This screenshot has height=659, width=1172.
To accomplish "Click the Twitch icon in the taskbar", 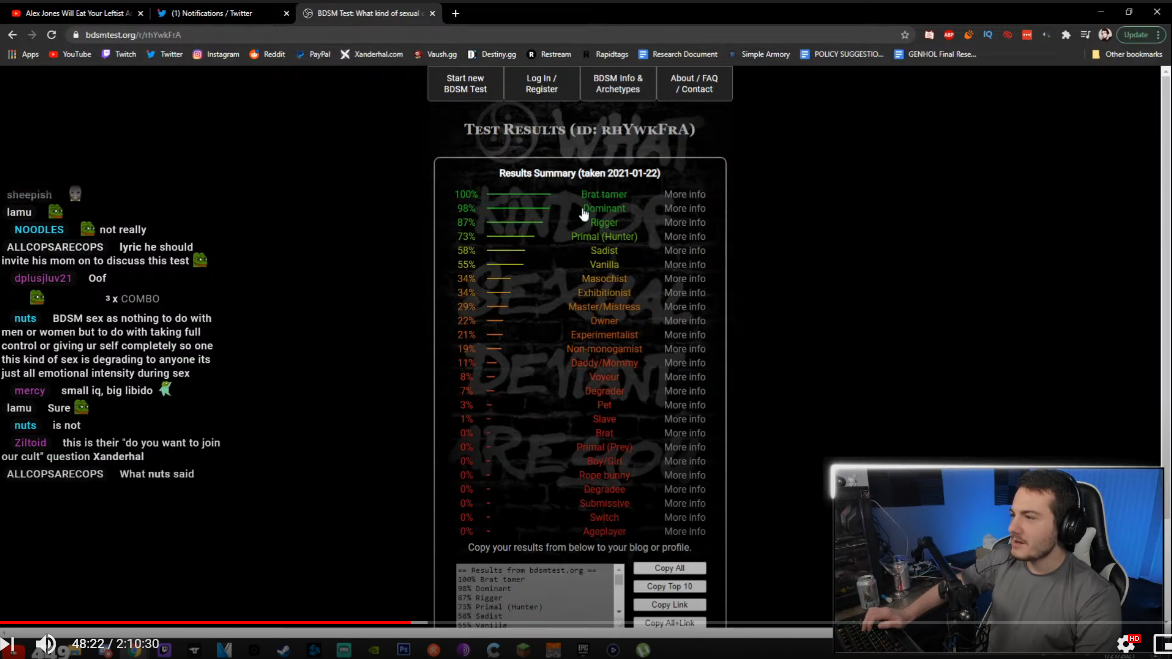I will click(164, 650).
